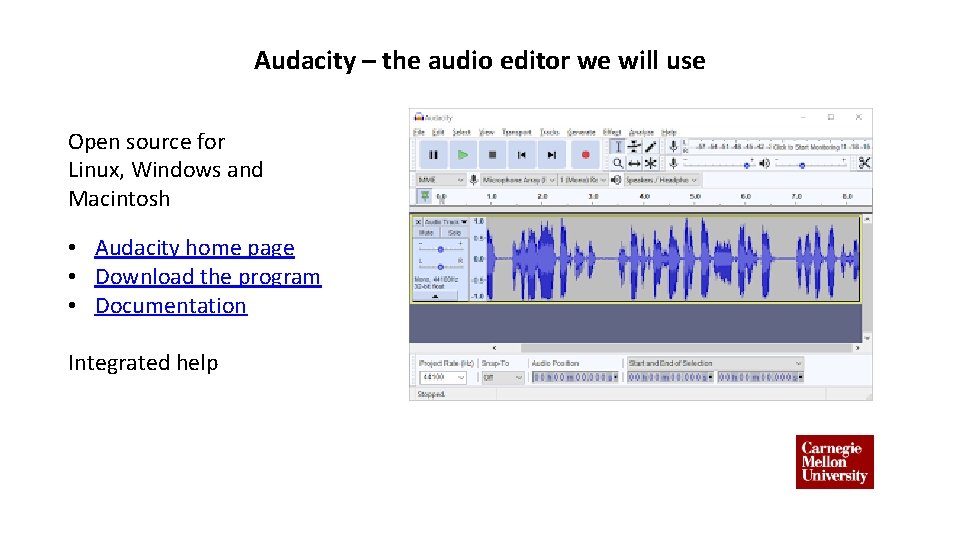Click the playback volume slider knob
This screenshot has width=960, height=540.
point(802,165)
